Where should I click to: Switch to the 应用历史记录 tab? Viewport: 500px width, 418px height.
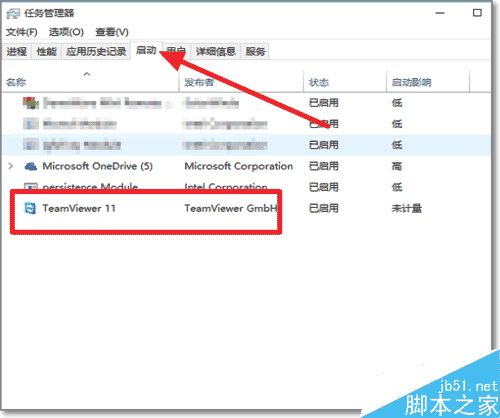click(x=96, y=51)
